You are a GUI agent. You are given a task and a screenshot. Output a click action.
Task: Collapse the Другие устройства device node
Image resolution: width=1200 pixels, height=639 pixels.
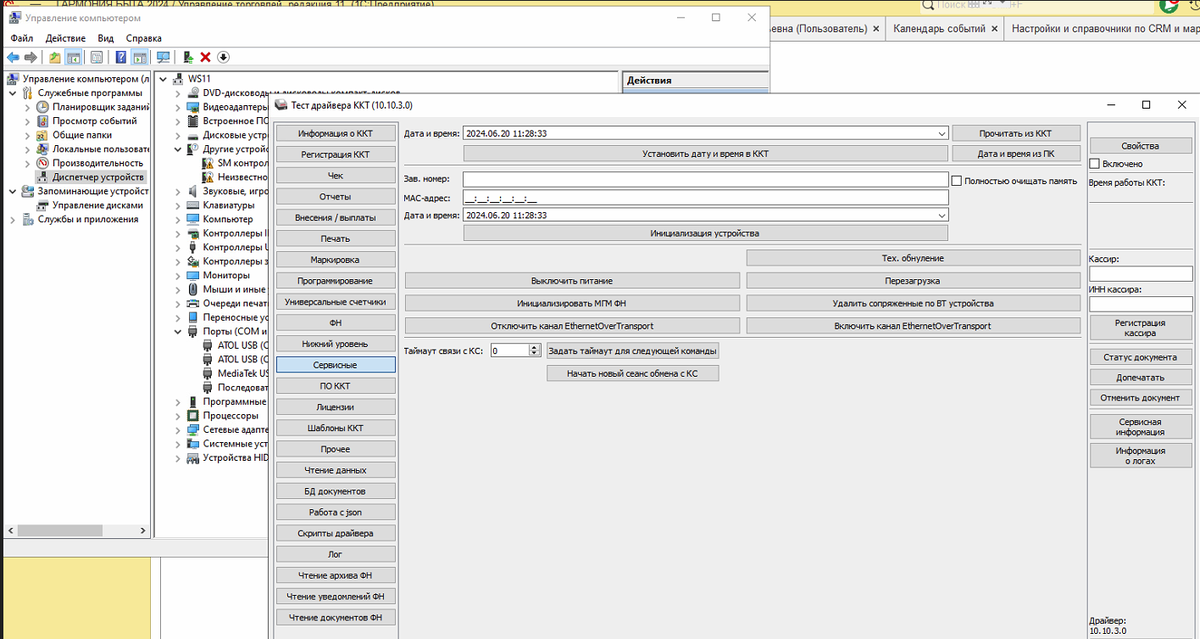click(x=178, y=148)
